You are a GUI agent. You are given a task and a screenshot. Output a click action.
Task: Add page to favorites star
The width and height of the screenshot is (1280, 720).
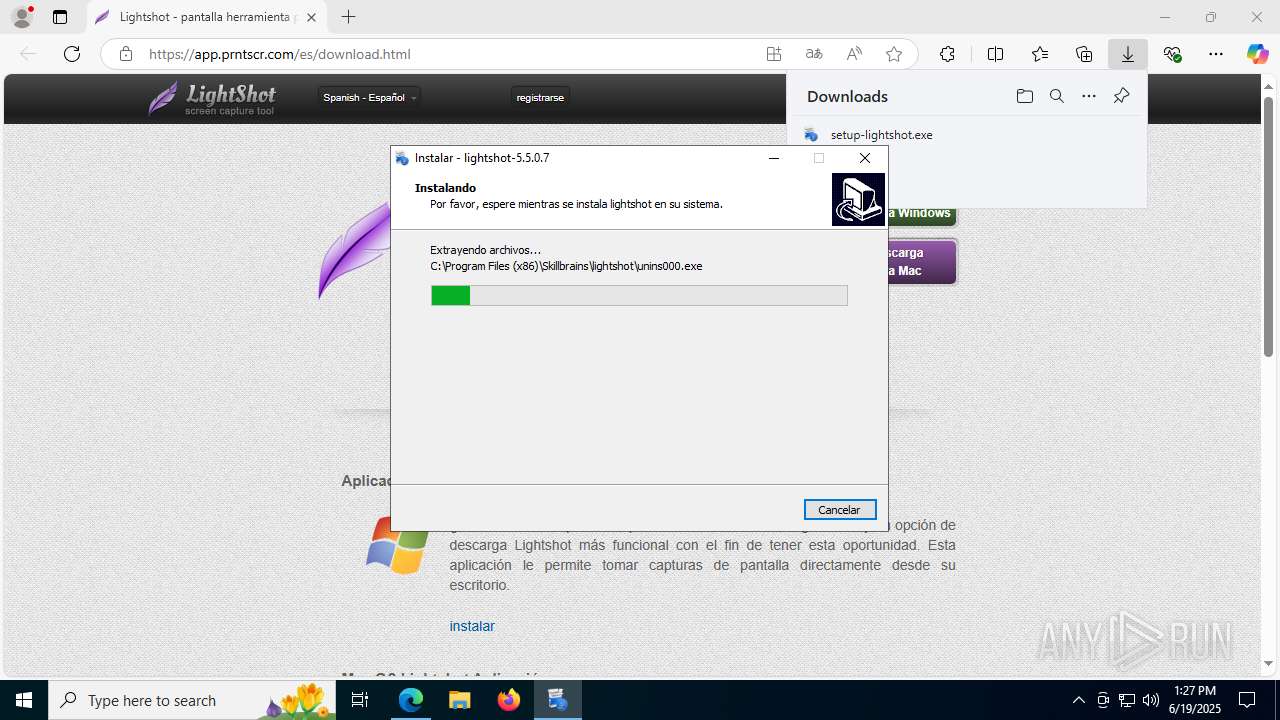tap(894, 54)
